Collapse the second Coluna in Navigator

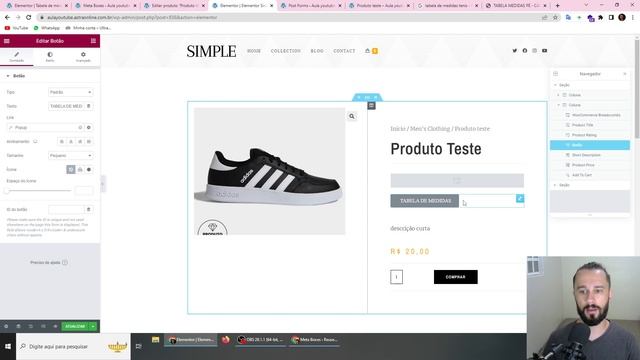pos(559,105)
